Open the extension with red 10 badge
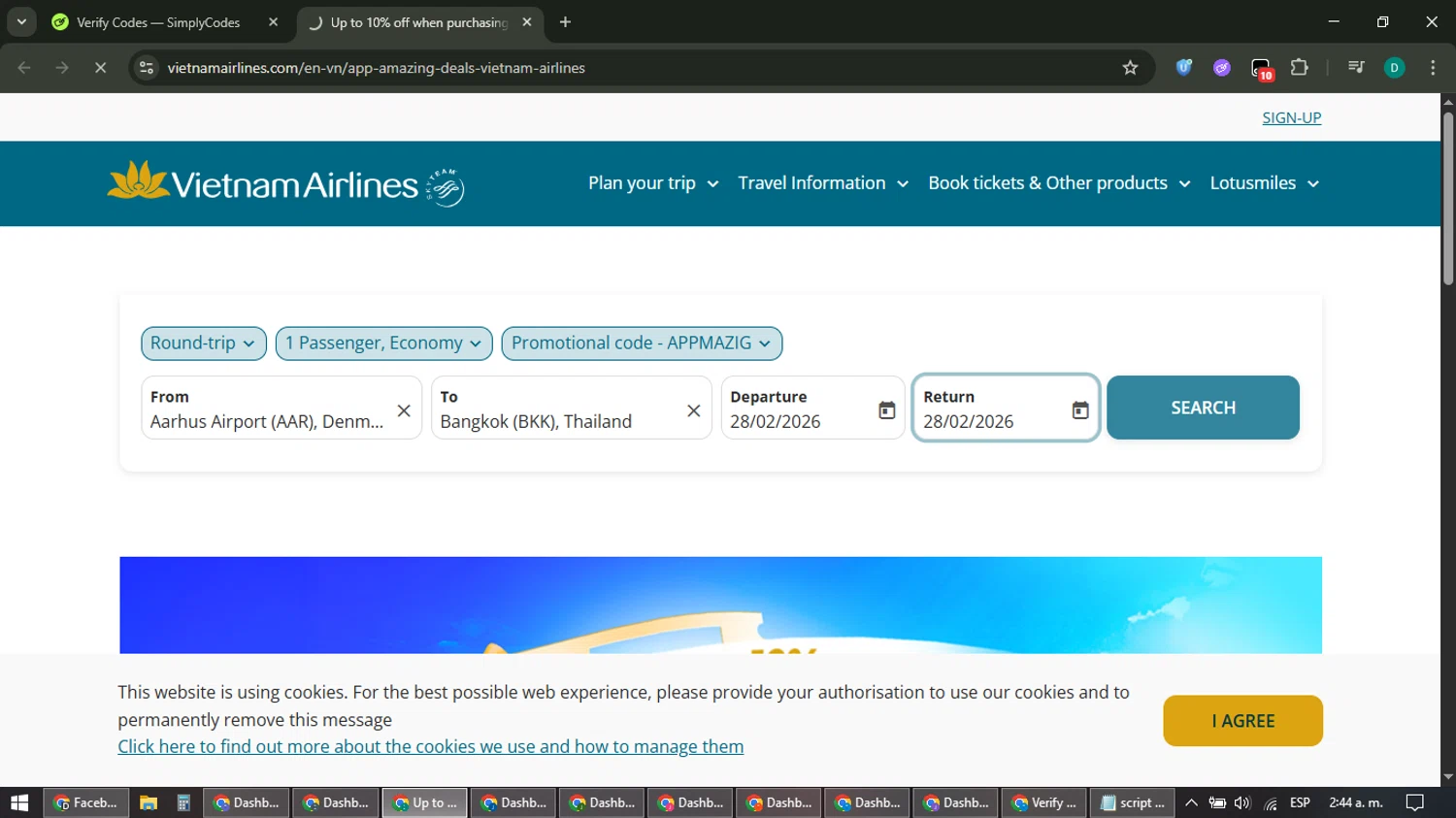 tap(1261, 69)
